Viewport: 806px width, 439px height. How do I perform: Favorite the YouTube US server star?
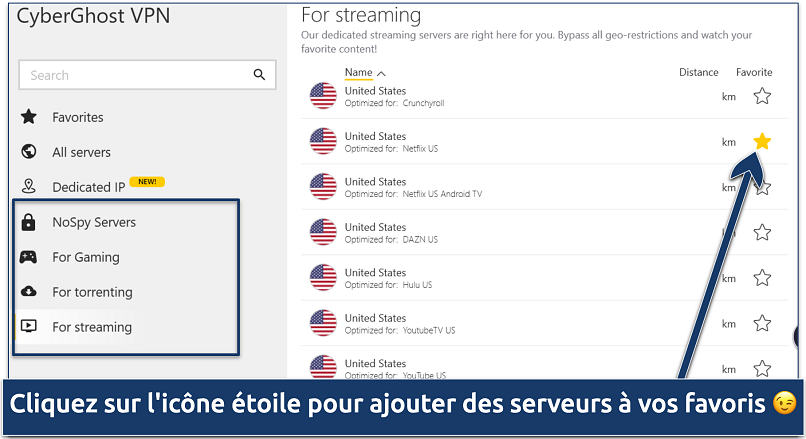[x=762, y=369]
